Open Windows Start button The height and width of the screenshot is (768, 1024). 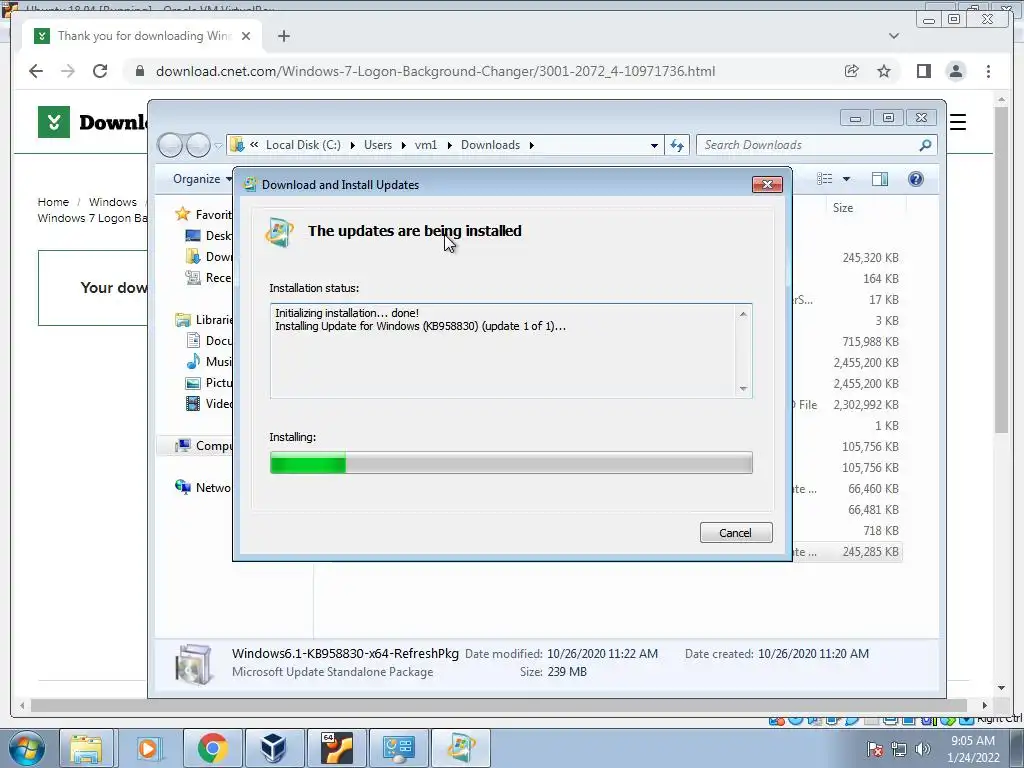(x=27, y=748)
